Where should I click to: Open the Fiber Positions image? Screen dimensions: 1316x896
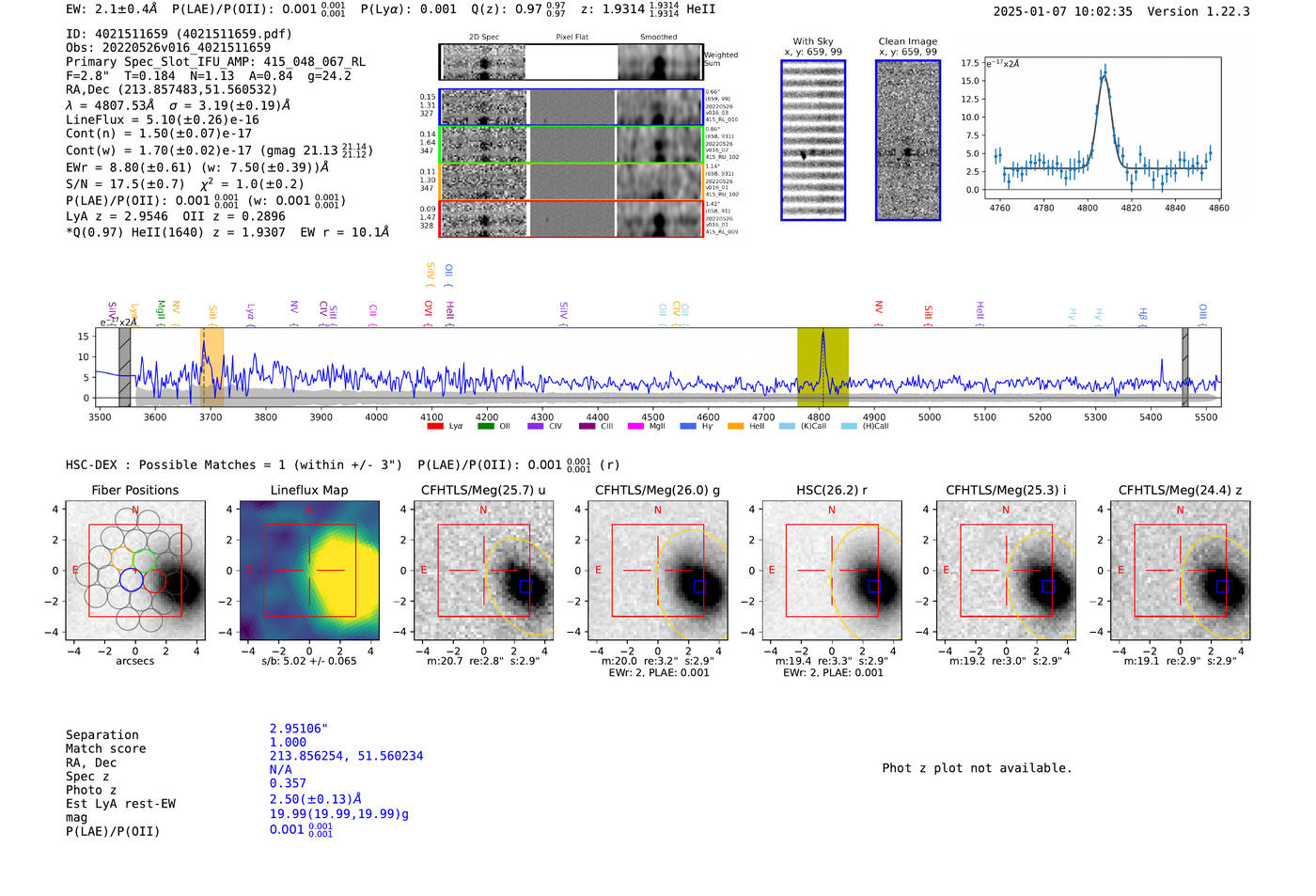(135, 570)
